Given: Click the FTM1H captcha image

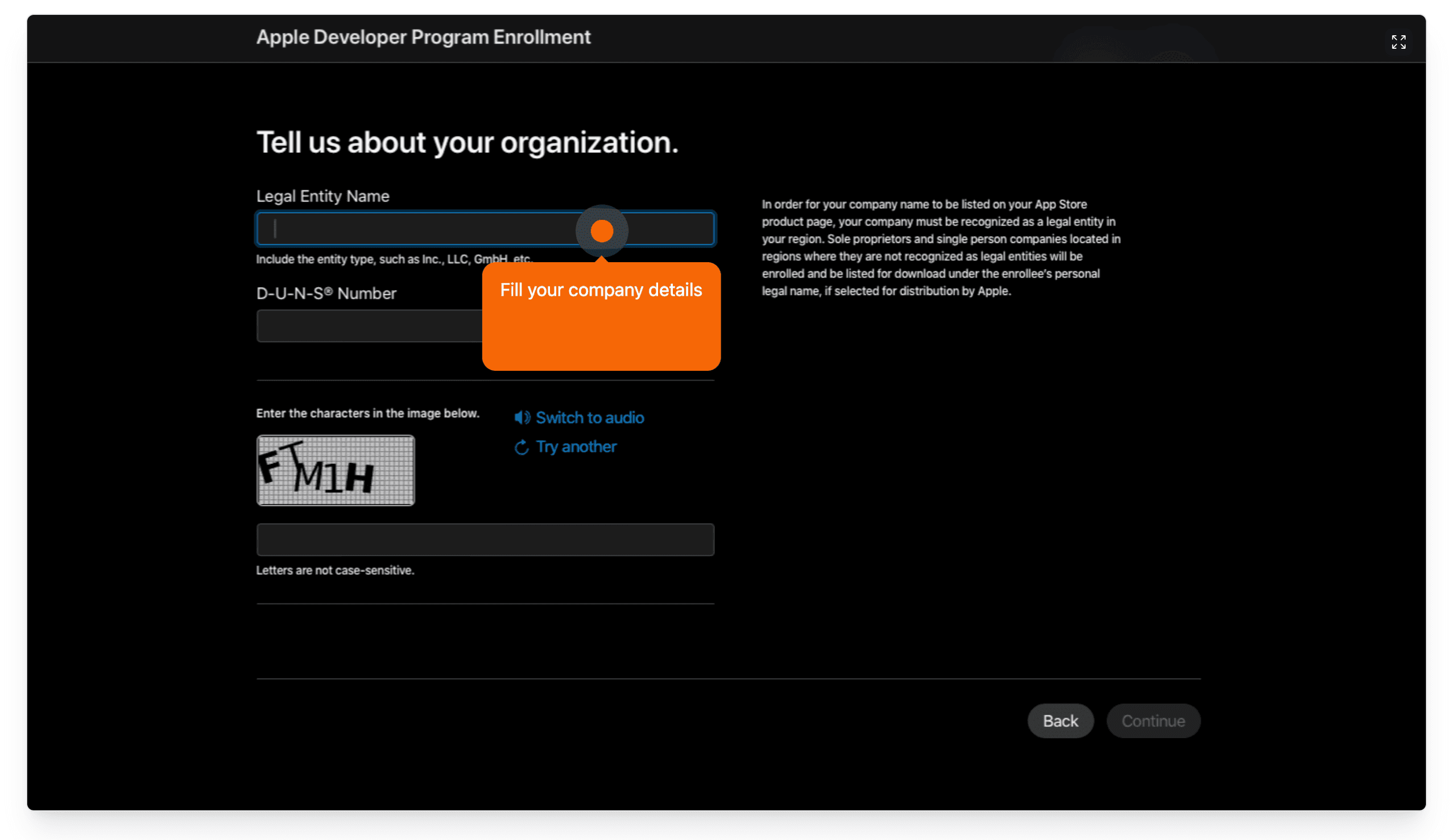Looking at the screenshot, I should (335, 471).
